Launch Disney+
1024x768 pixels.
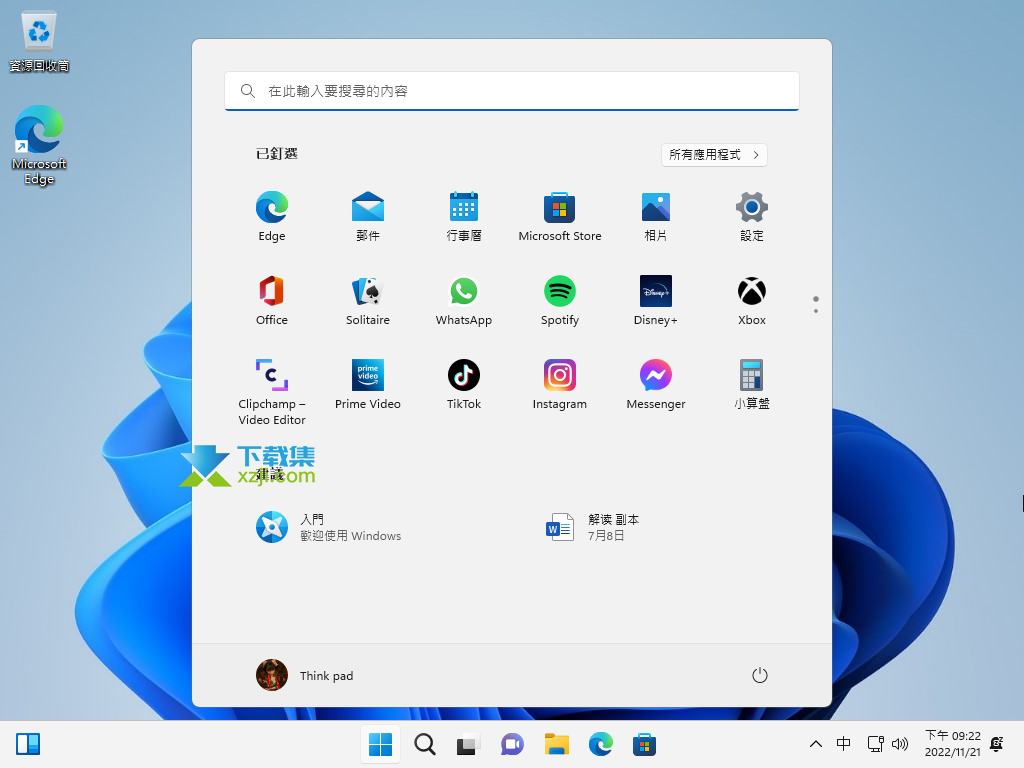[x=656, y=300]
